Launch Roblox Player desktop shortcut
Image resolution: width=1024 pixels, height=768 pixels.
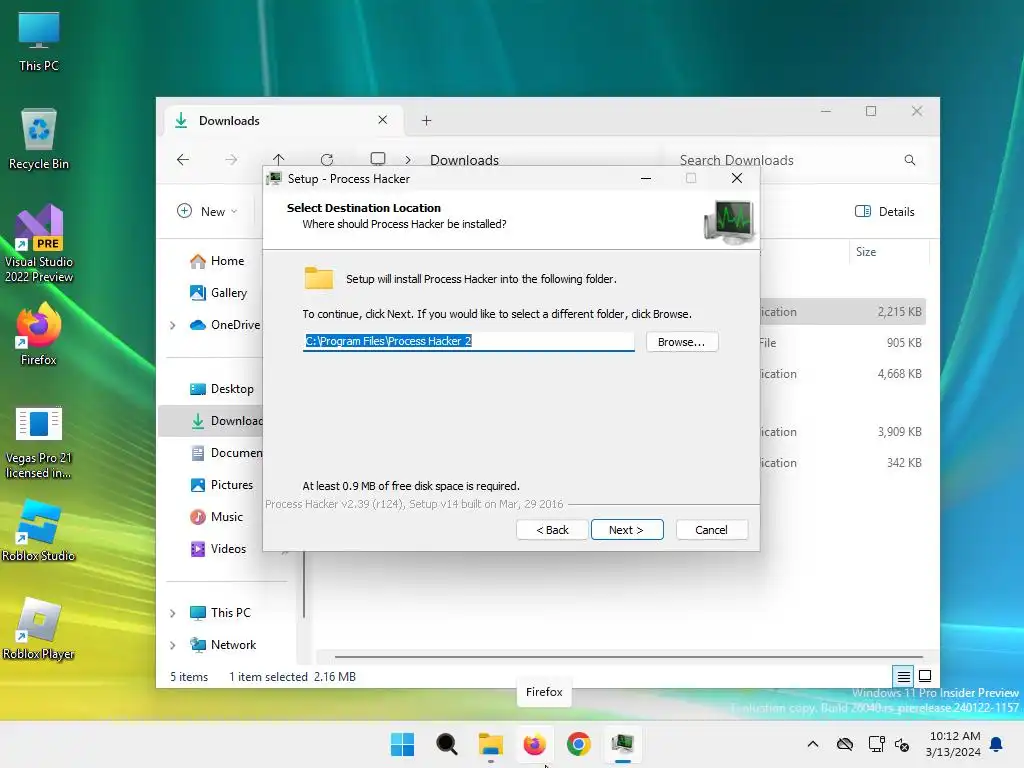click(x=39, y=629)
